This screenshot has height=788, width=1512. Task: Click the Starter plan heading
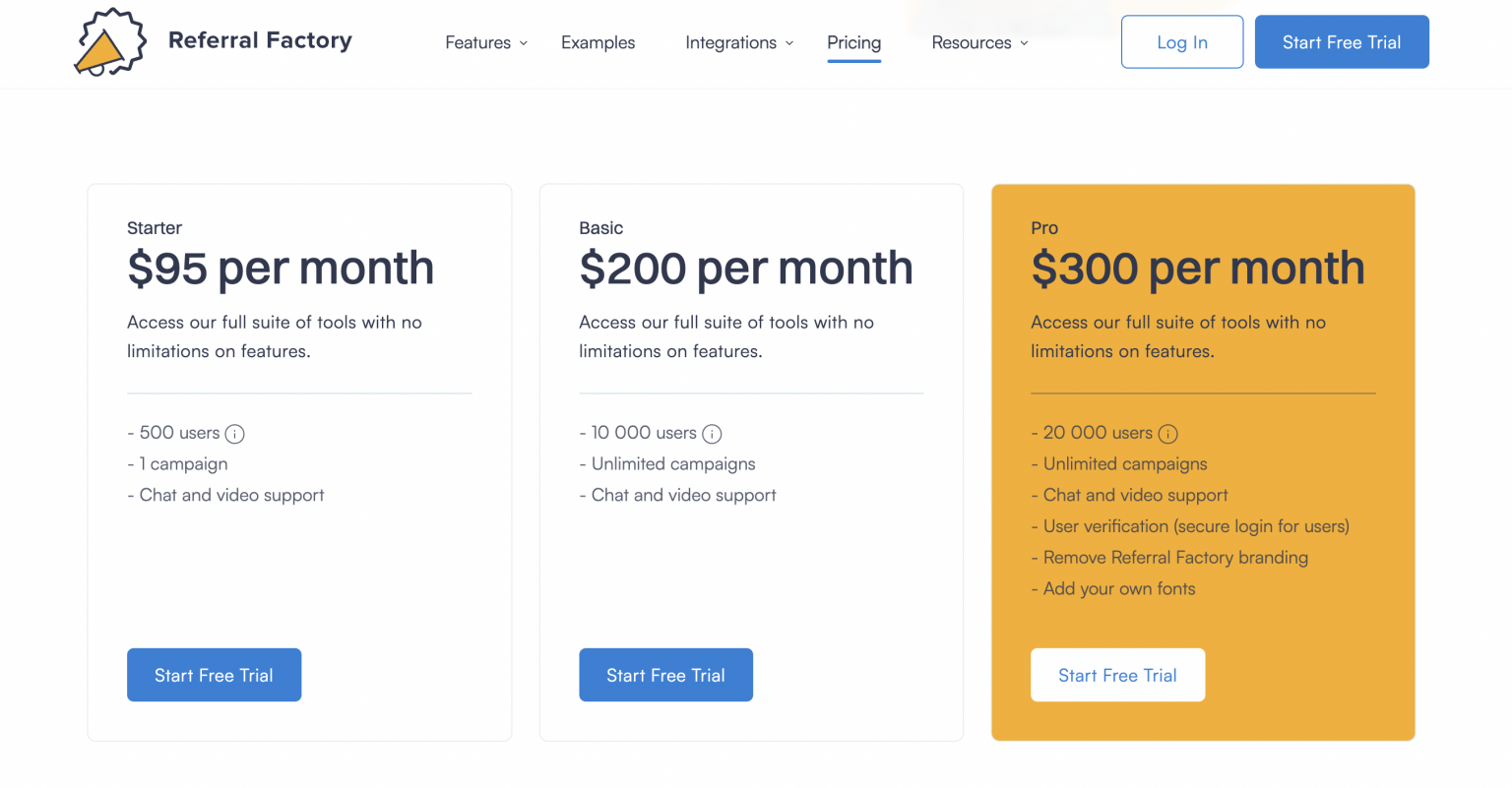155,227
